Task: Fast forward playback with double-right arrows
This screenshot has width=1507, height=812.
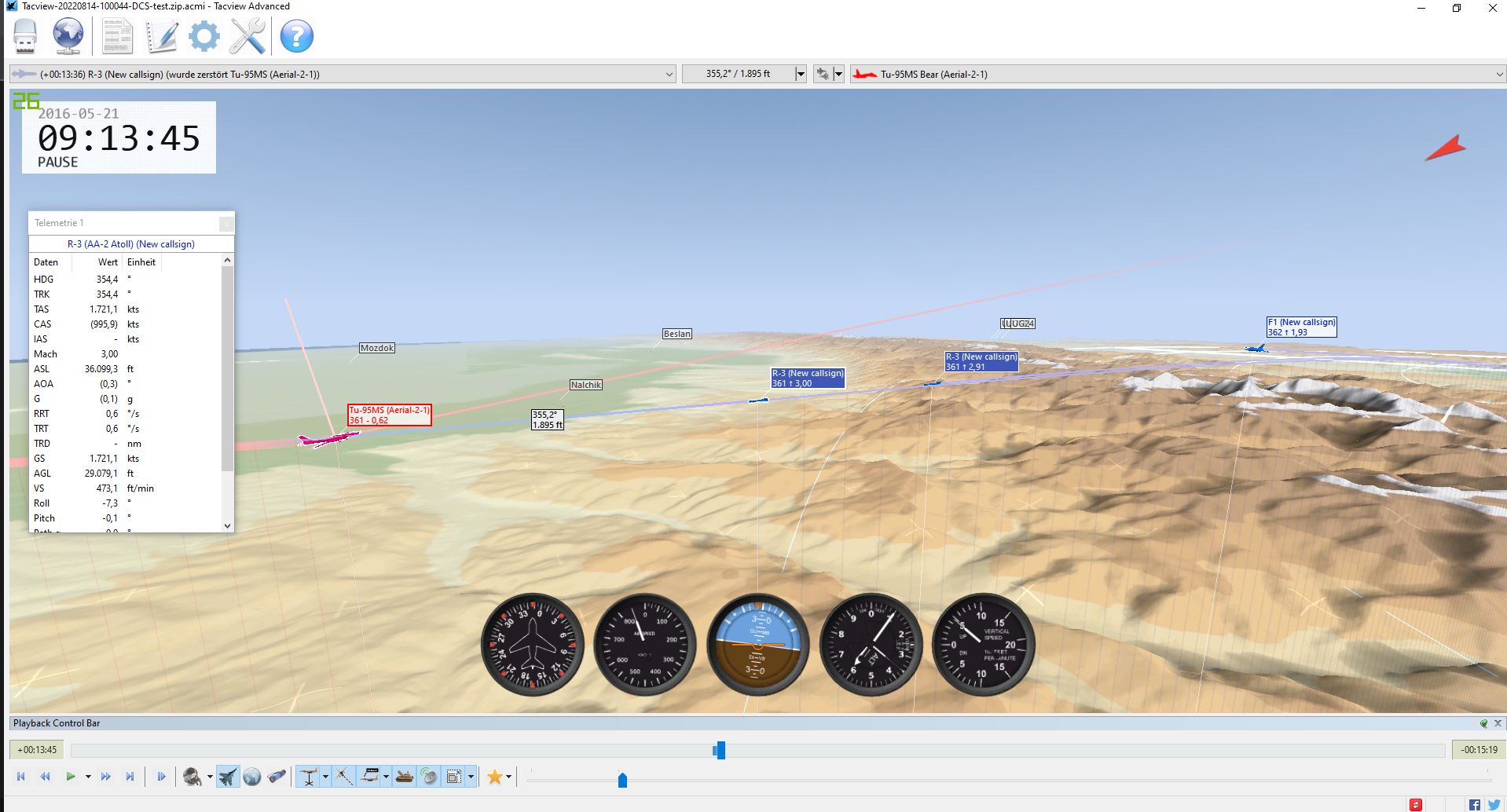Action: 106,777
